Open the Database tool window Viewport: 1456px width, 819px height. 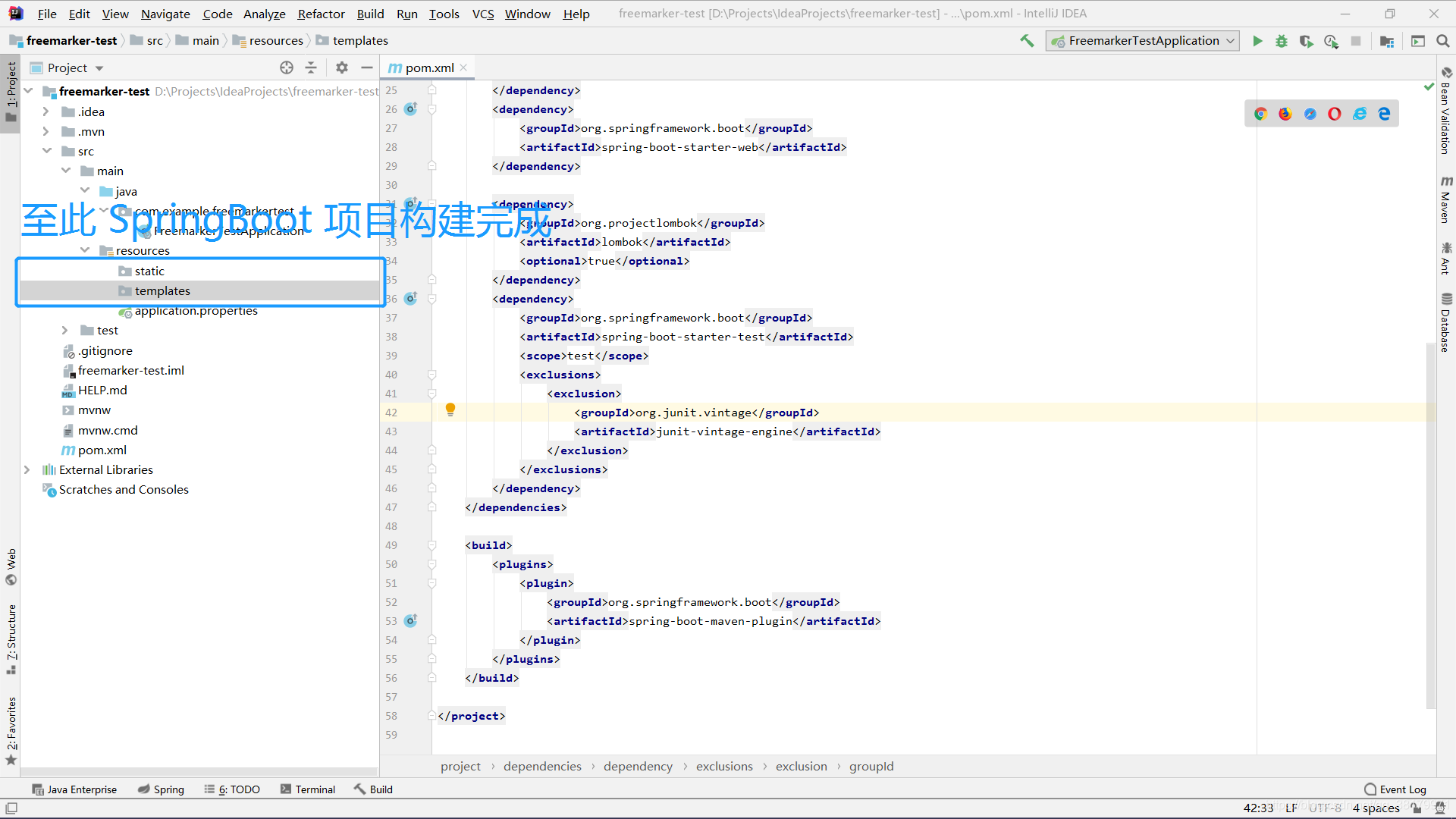(x=1447, y=322)
